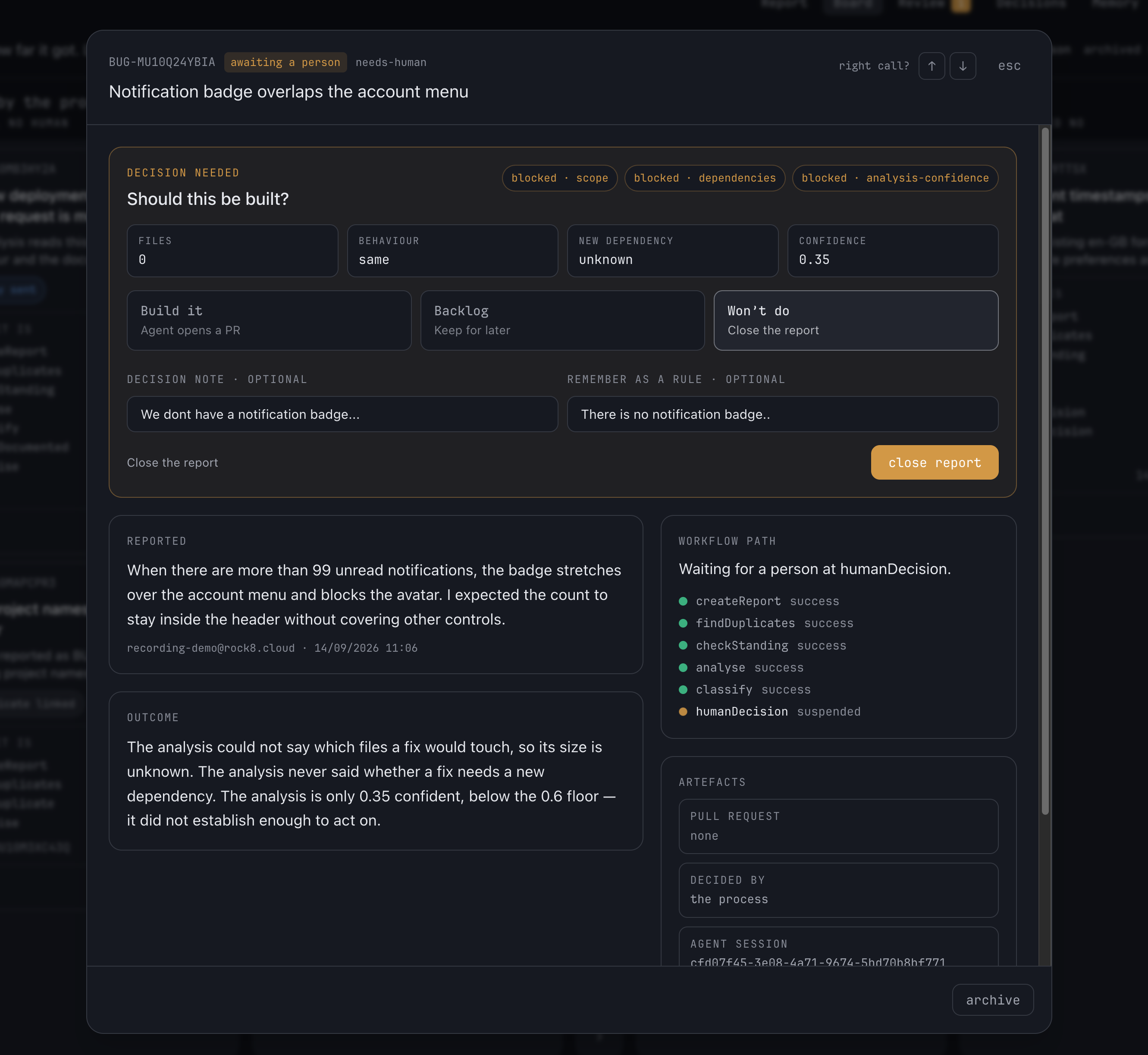Click the classify workflow step

[x=744, y=690]
